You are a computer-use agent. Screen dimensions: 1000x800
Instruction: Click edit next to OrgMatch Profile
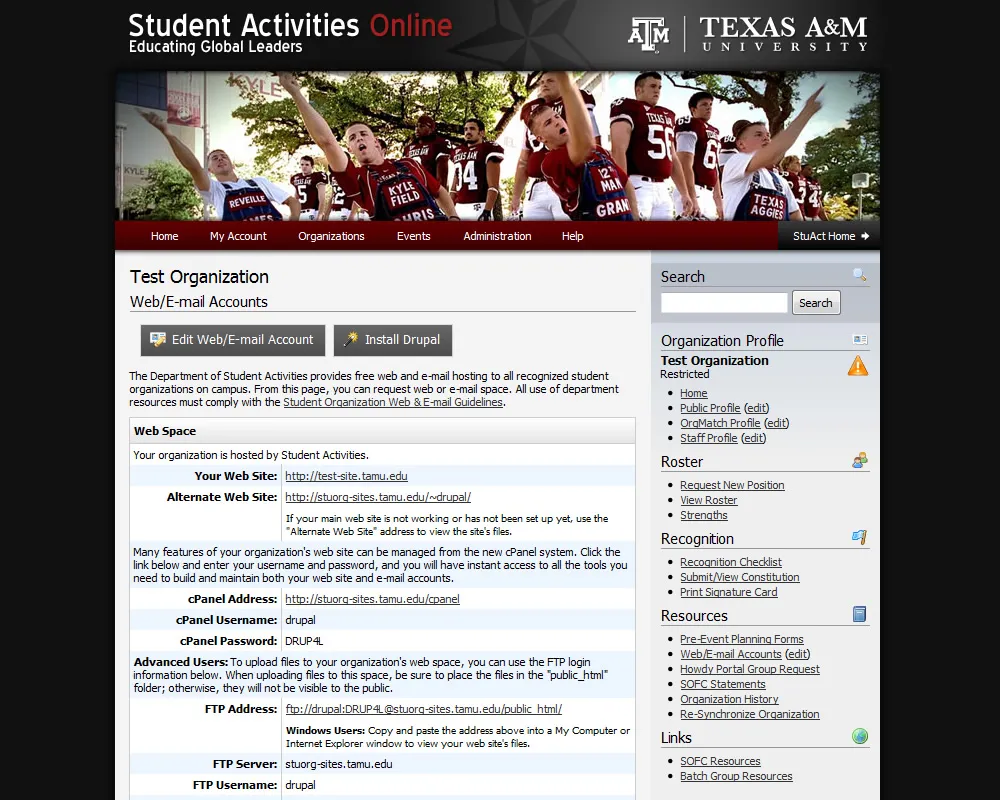776,423
